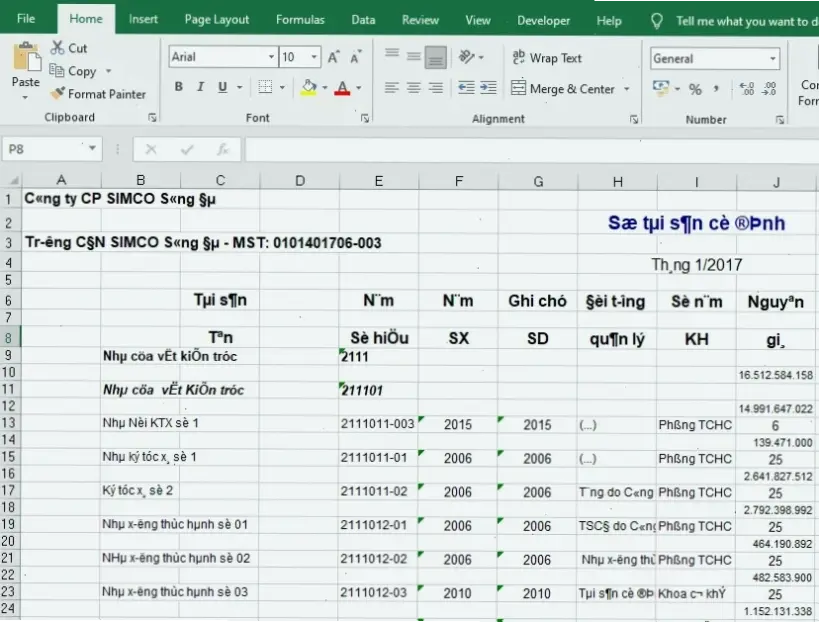
Task: Select the column E header
Action: pos(378,181)
